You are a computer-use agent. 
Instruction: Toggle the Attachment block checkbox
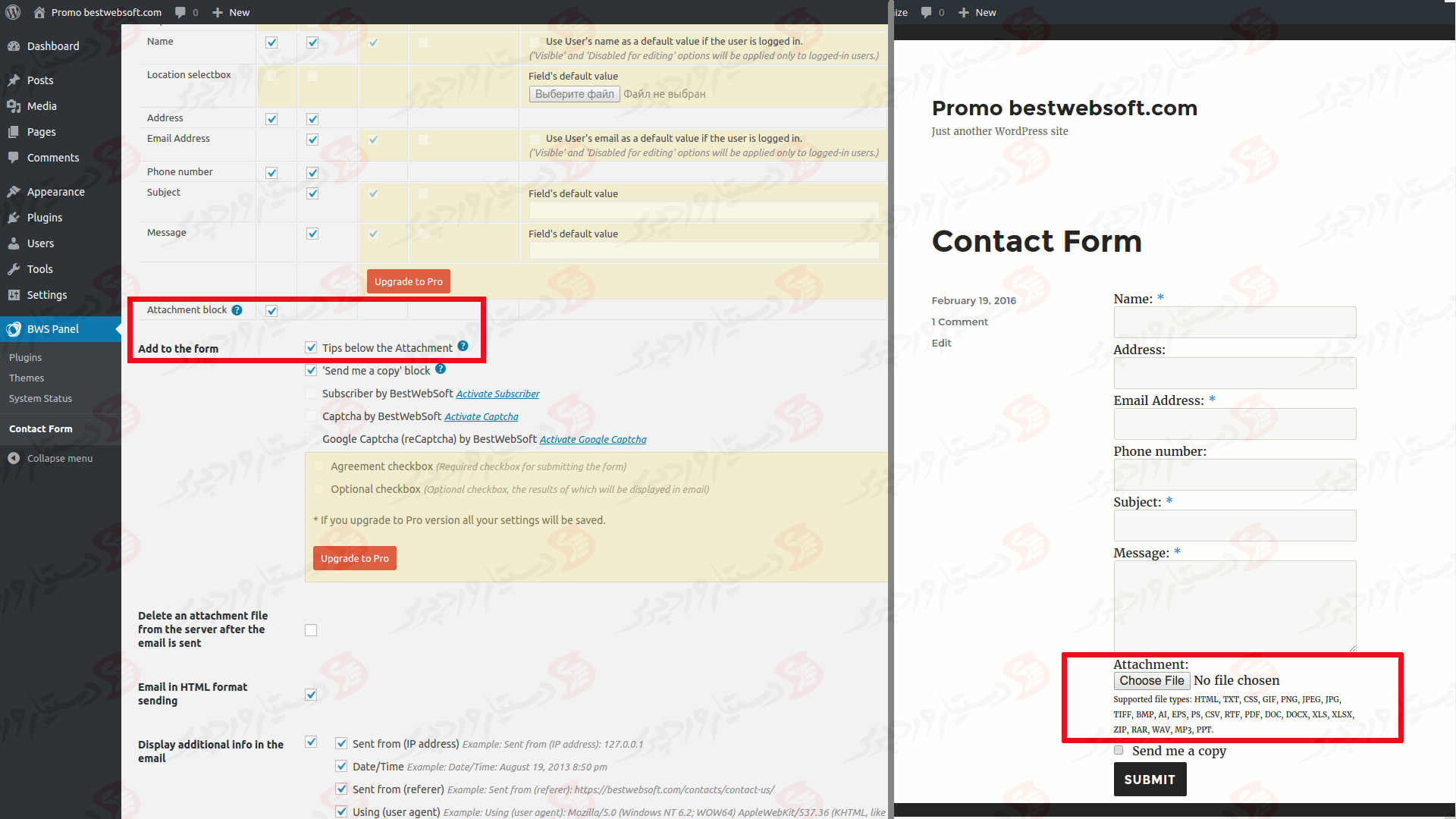pyautogui.click(x=271, y=310)
